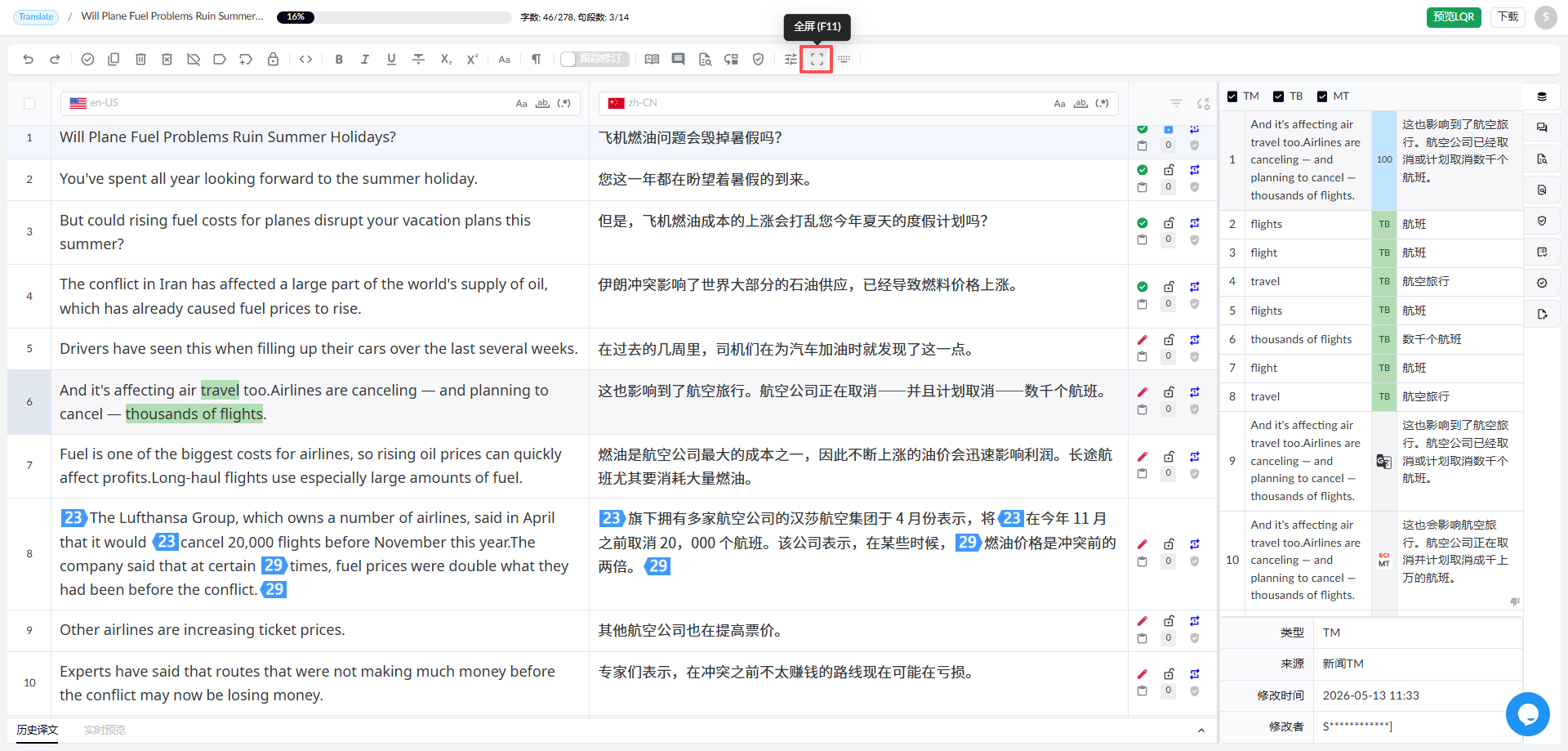Toggle the lock icon for segment 5
1568x751 pixels.
tap(1169, 339)
